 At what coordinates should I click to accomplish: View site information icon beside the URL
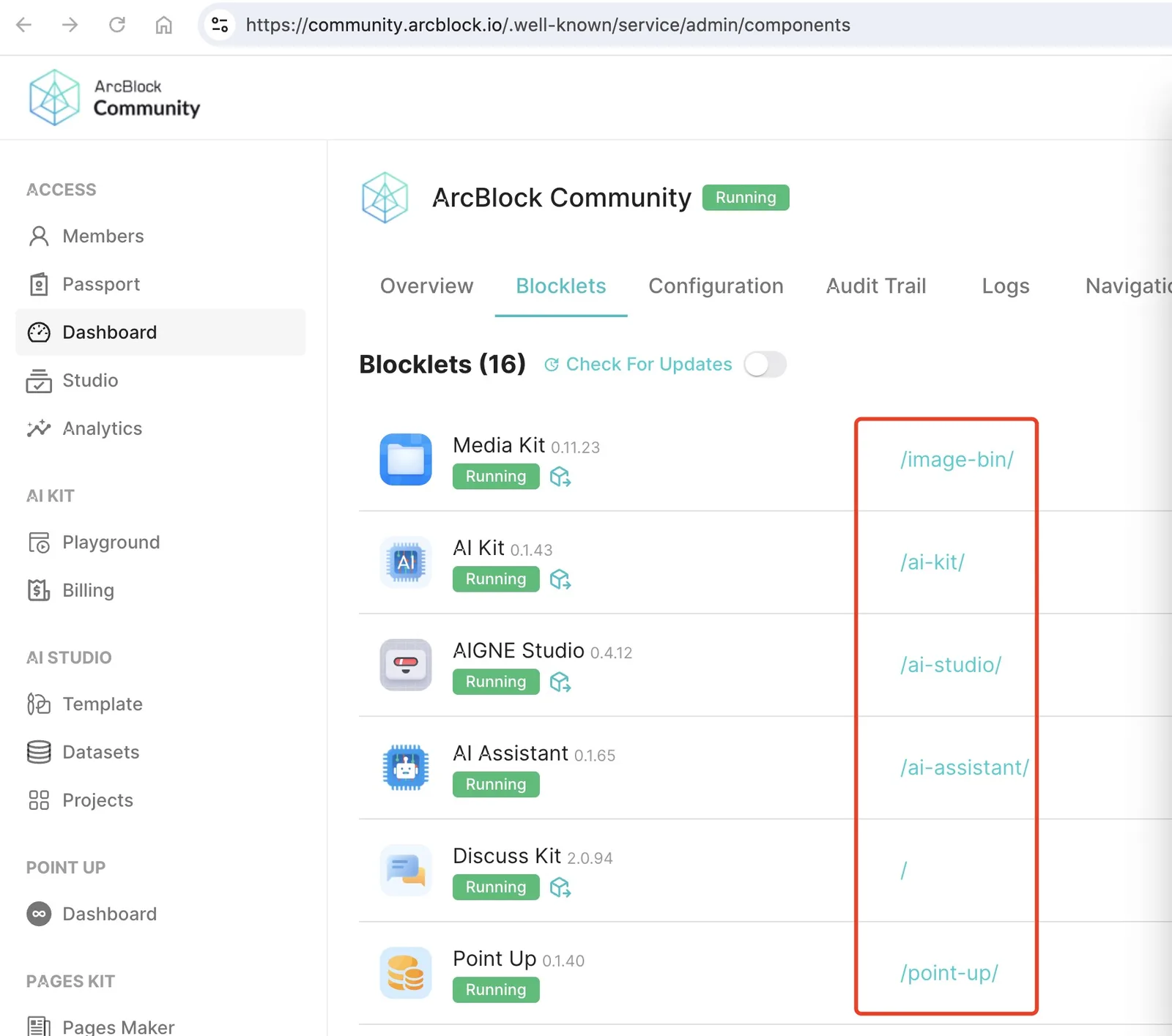pos(220,25)
